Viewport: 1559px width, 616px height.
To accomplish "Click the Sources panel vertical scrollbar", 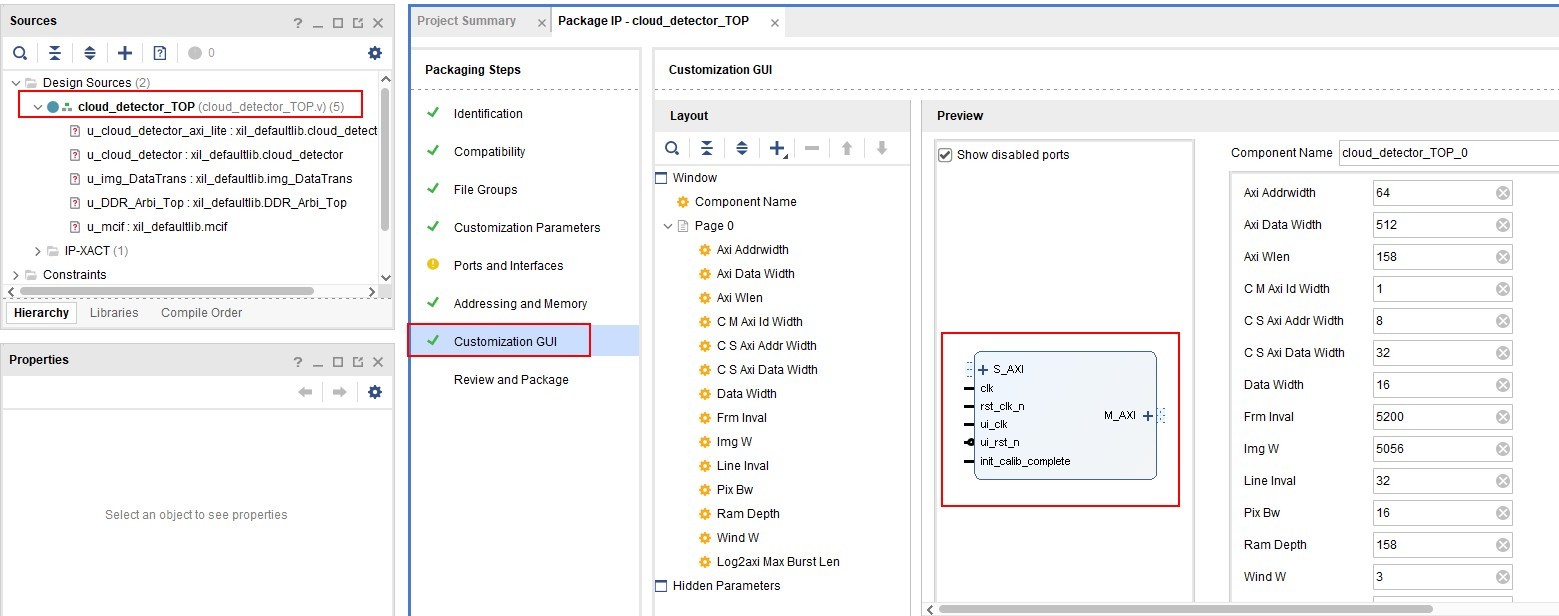I will (x=385, y=160).
